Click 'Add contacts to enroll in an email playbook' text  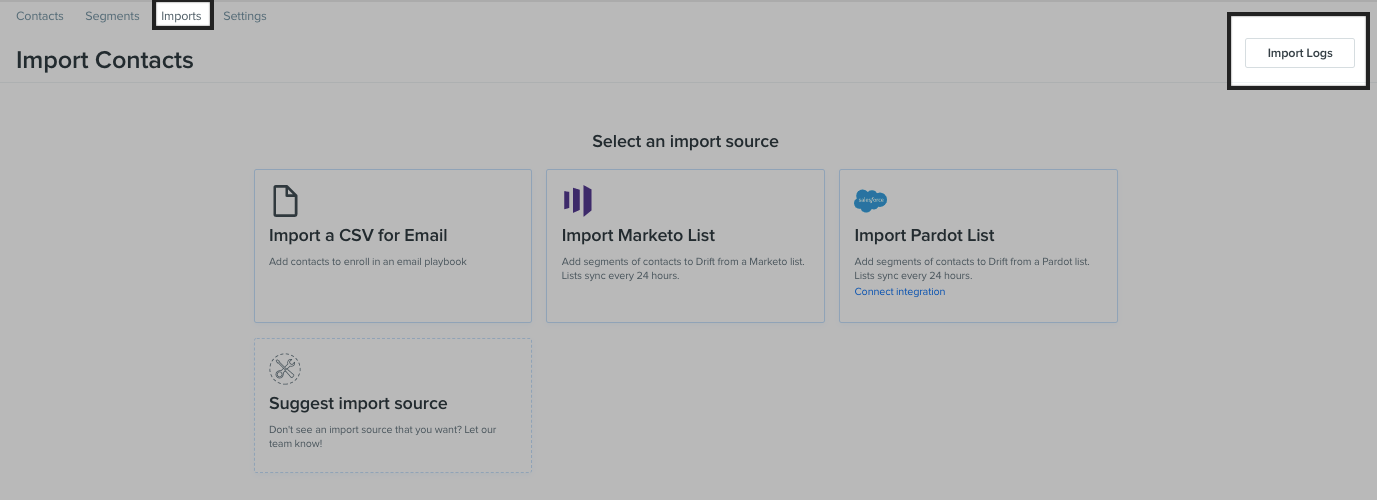tap(368, 262)
